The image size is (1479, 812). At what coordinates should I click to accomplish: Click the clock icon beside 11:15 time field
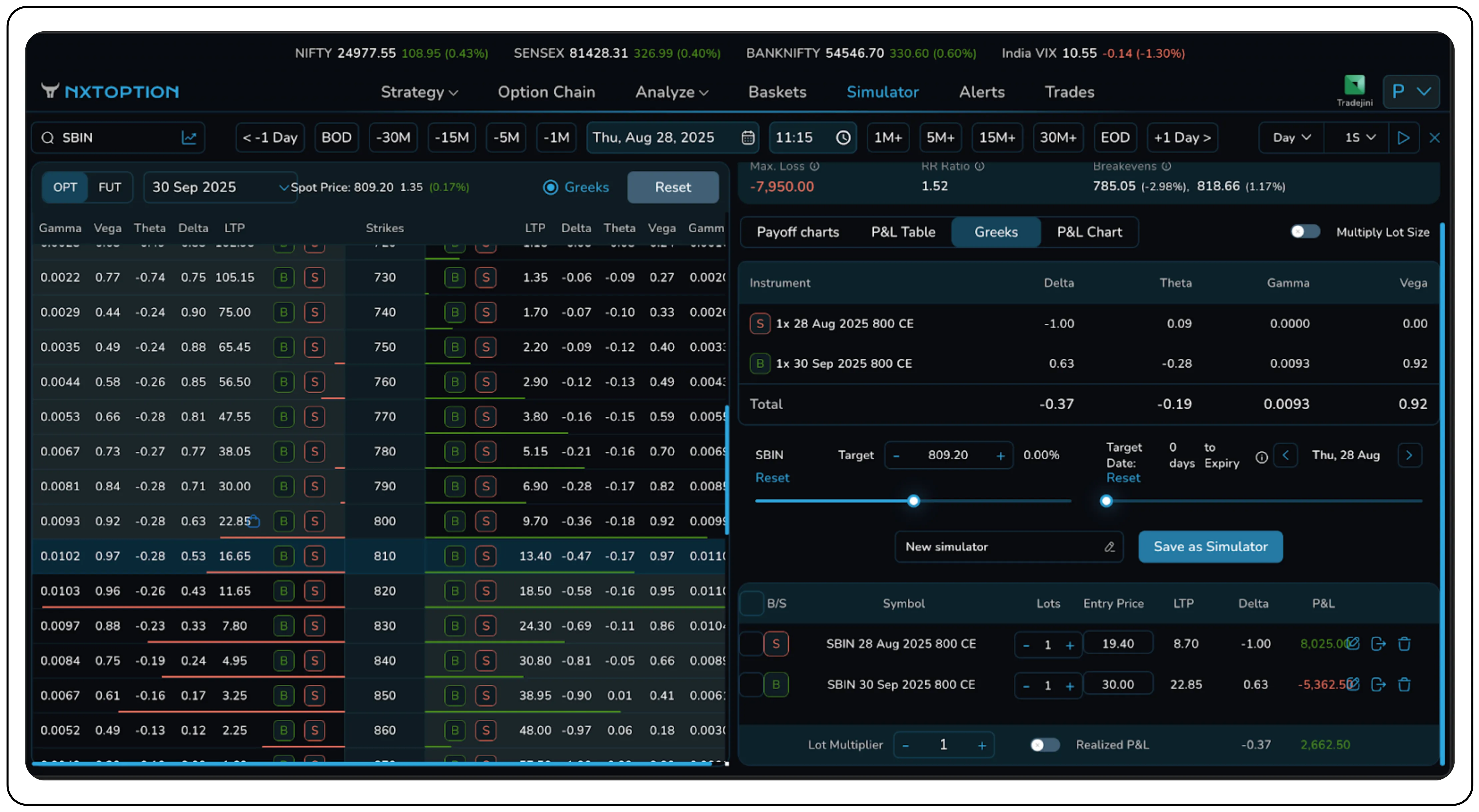tap(843, 138)
